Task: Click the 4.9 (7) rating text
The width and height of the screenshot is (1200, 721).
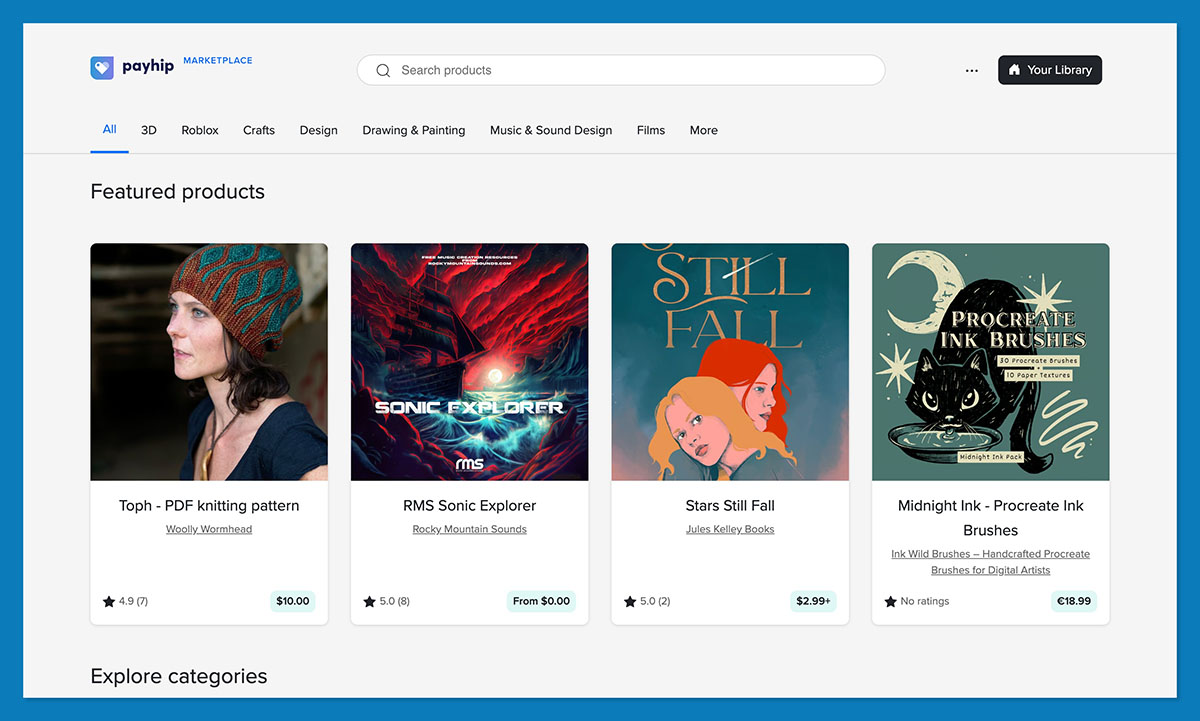Action: (x=133, y=602)
